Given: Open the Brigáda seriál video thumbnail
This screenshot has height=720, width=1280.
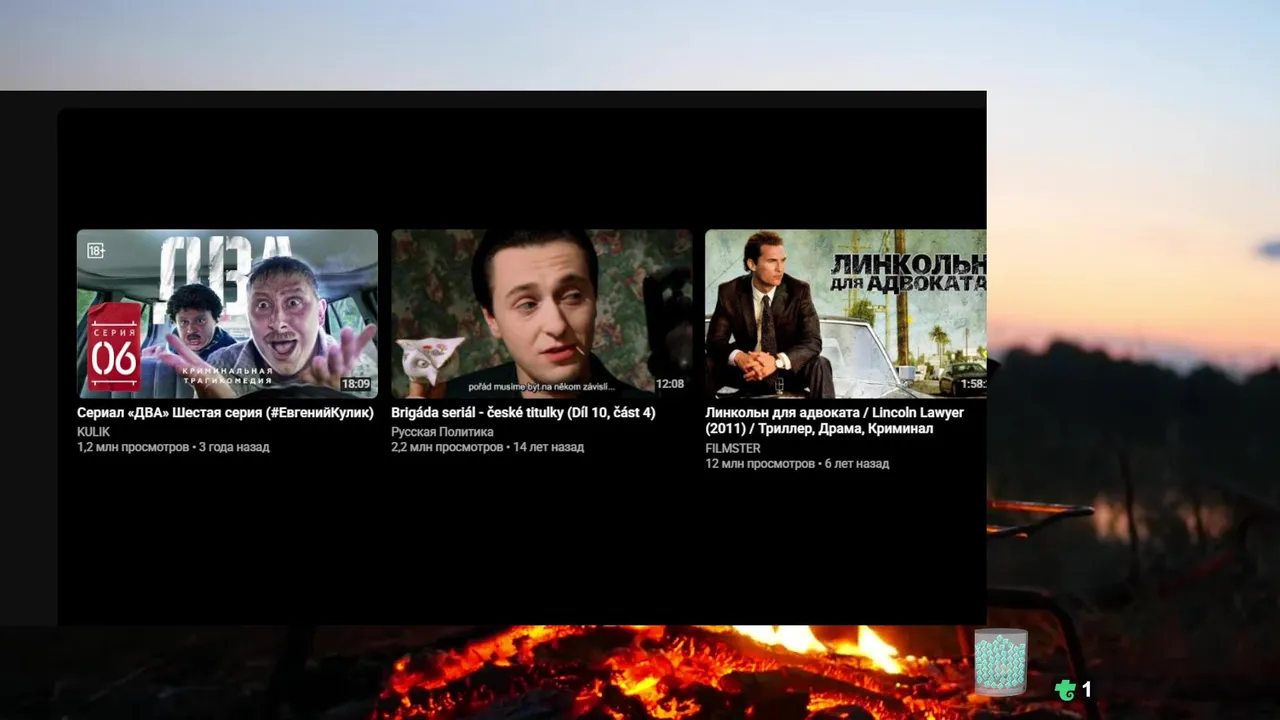Looking at the screenshot, I should click(541, 314).
